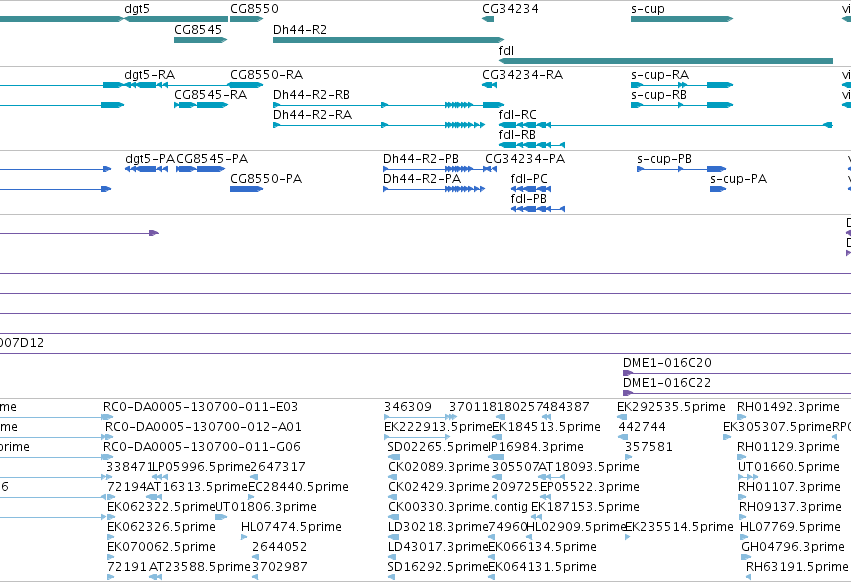Select EST EK184513.5prime
The width and height of the screenshot is (851, 582).
click(x=546, y=427)
